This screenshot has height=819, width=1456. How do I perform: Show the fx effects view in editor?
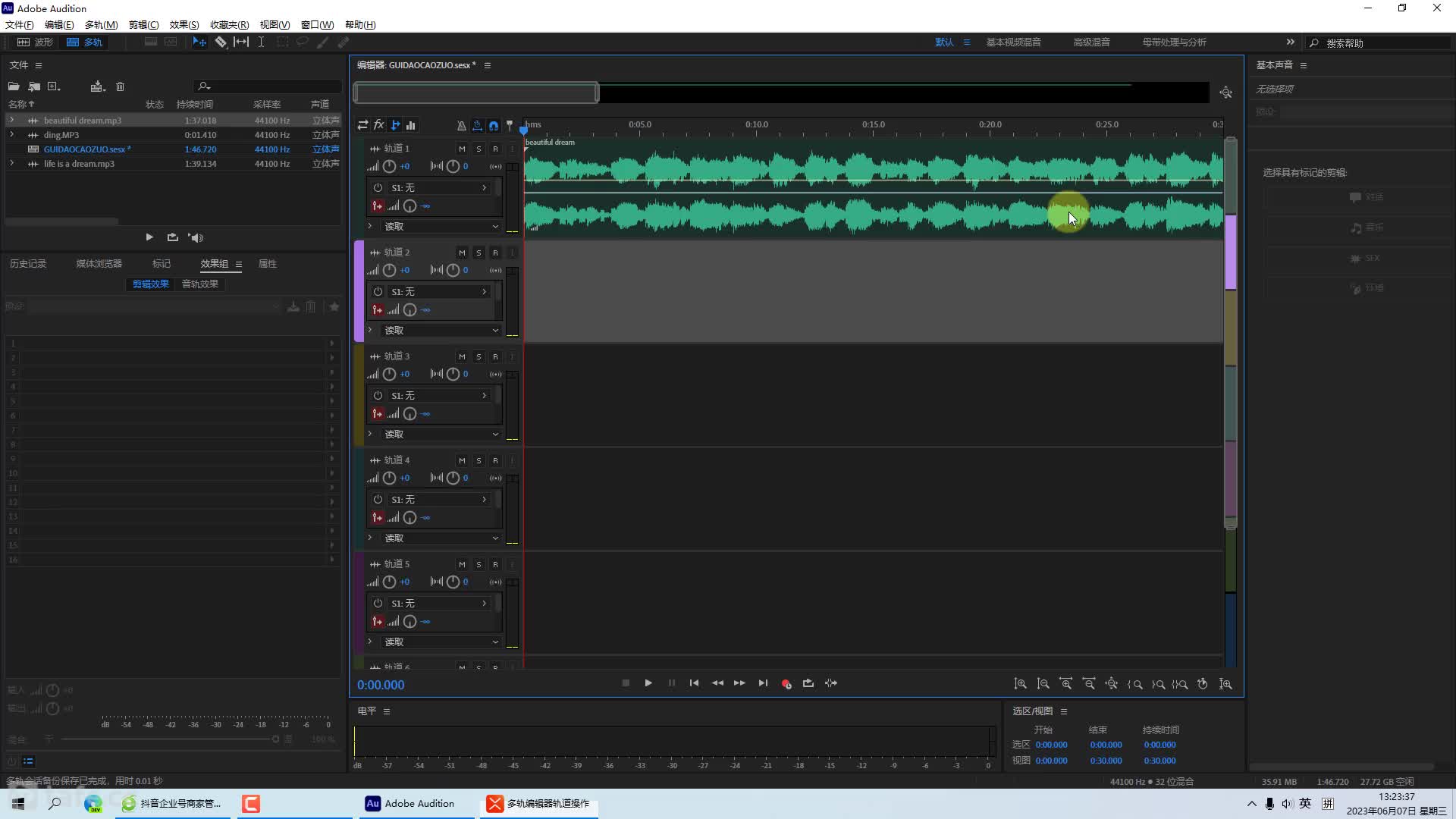point(378,125)
